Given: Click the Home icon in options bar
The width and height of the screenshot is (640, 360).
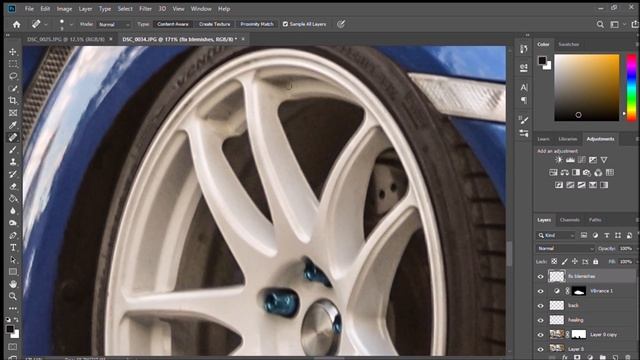Looking at the screenshot, I should pos(16,24).
